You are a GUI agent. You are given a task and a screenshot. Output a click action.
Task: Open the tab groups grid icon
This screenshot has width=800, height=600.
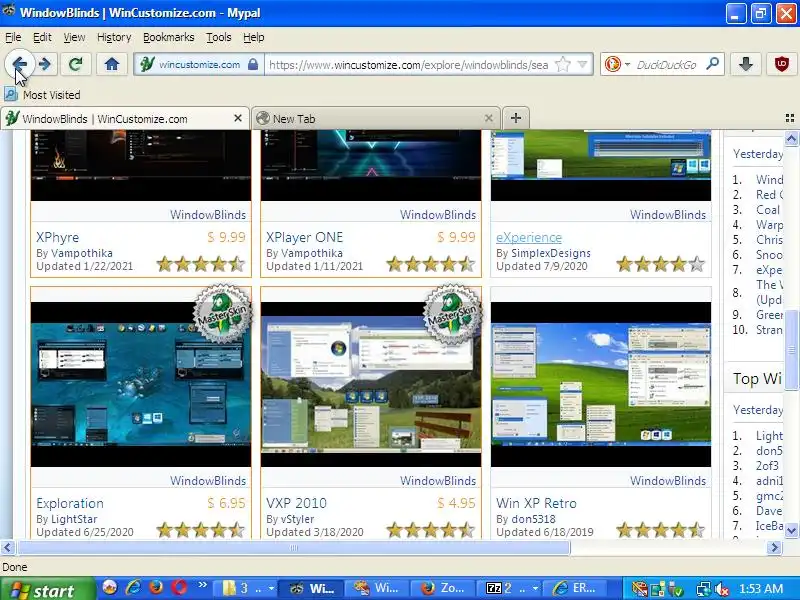tap(789, 118)
